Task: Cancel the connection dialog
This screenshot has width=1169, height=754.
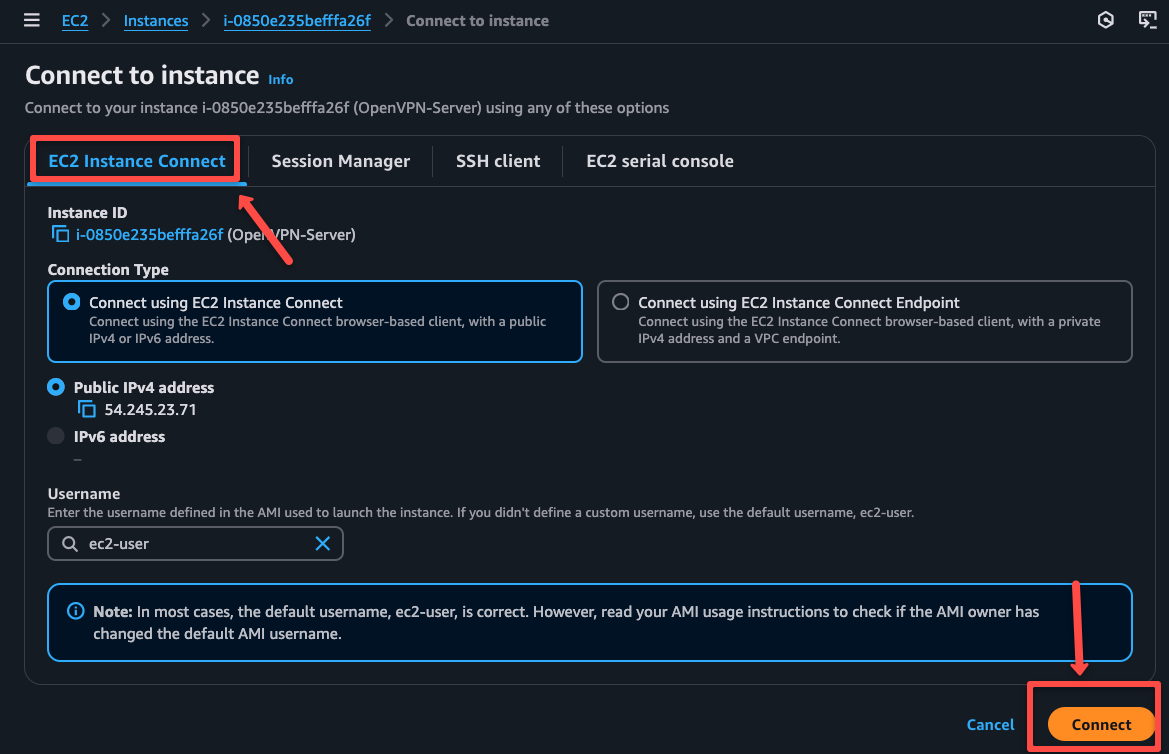Action: click(x=989, y=724)
